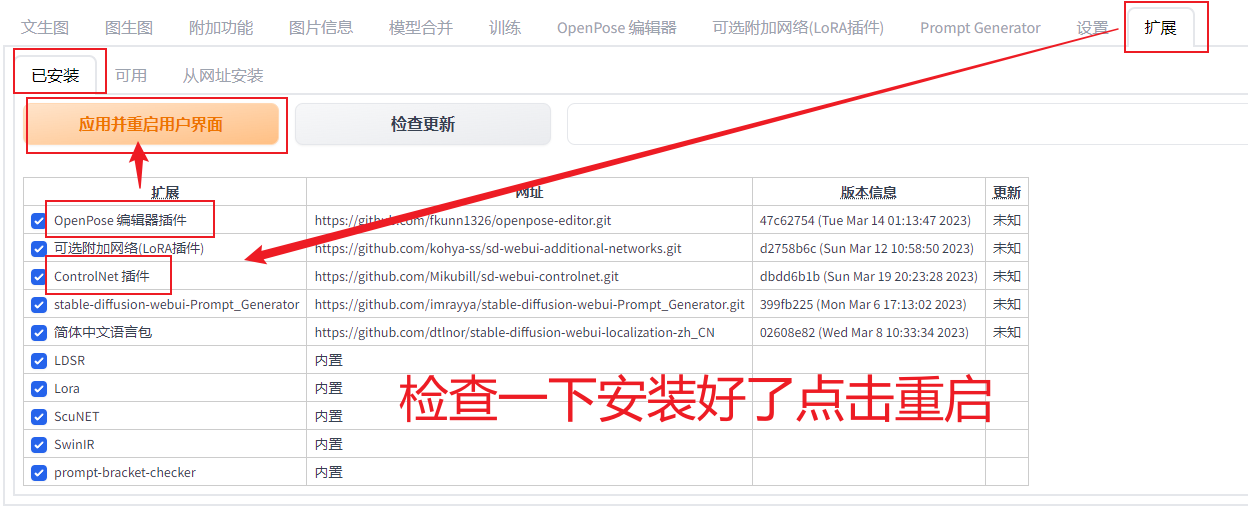
Task: Disable the ScuNET extension checkbox
Action: click(39, 416)
